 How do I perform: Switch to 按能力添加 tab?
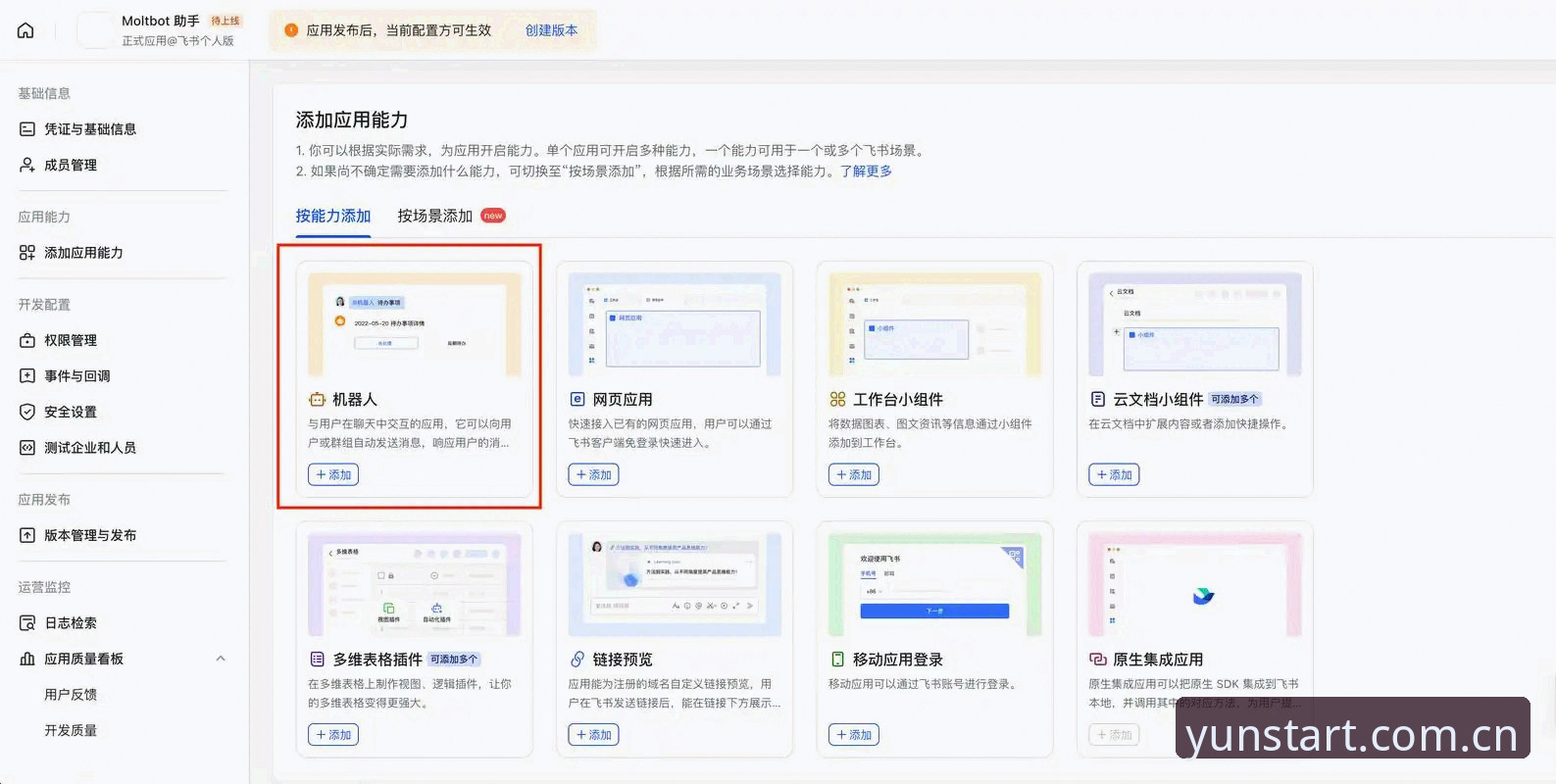point(333,216)
